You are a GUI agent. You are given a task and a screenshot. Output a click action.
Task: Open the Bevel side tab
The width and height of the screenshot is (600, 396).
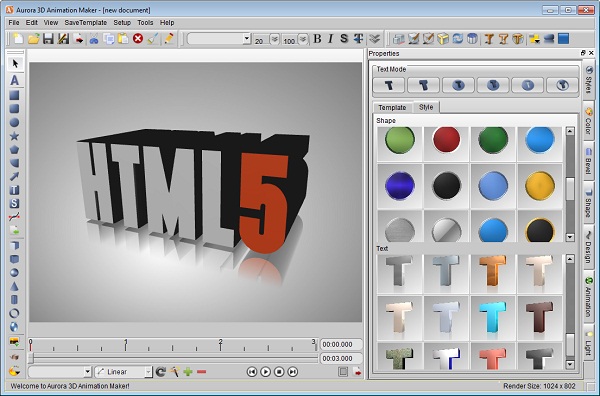tap(588, 161)
